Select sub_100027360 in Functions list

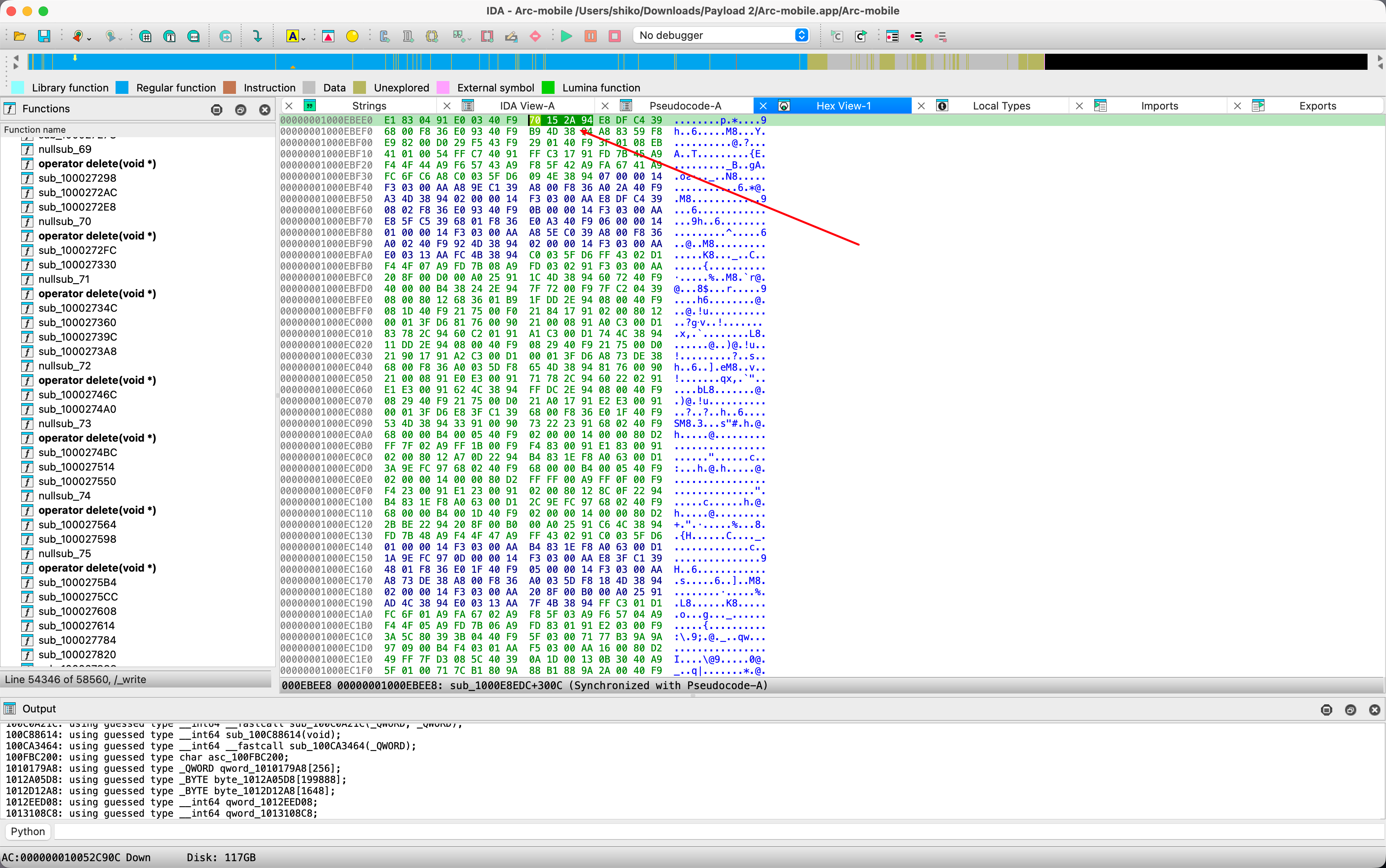[77, 322]
